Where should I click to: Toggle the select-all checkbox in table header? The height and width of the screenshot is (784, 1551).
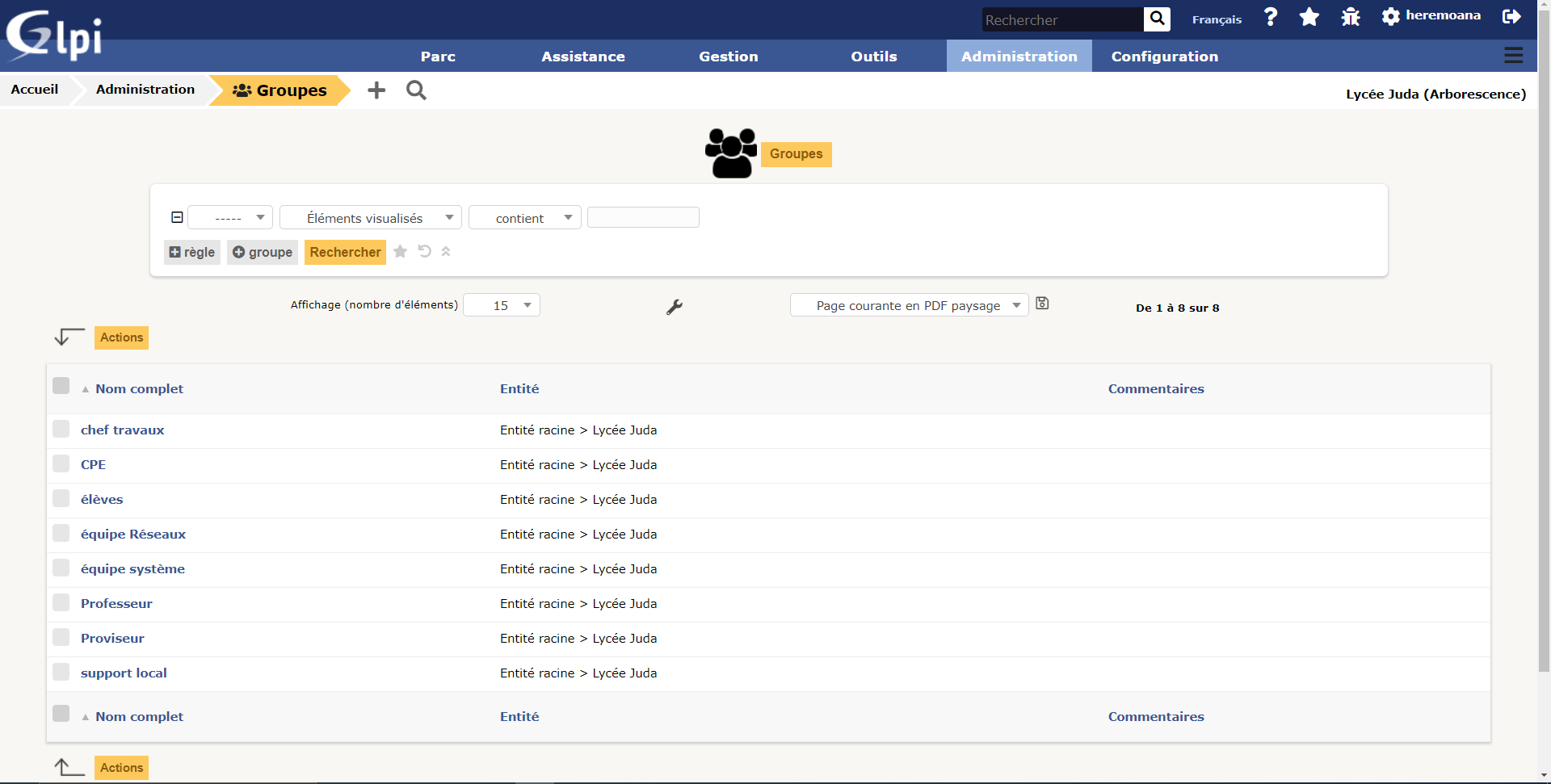pos(61,386)
